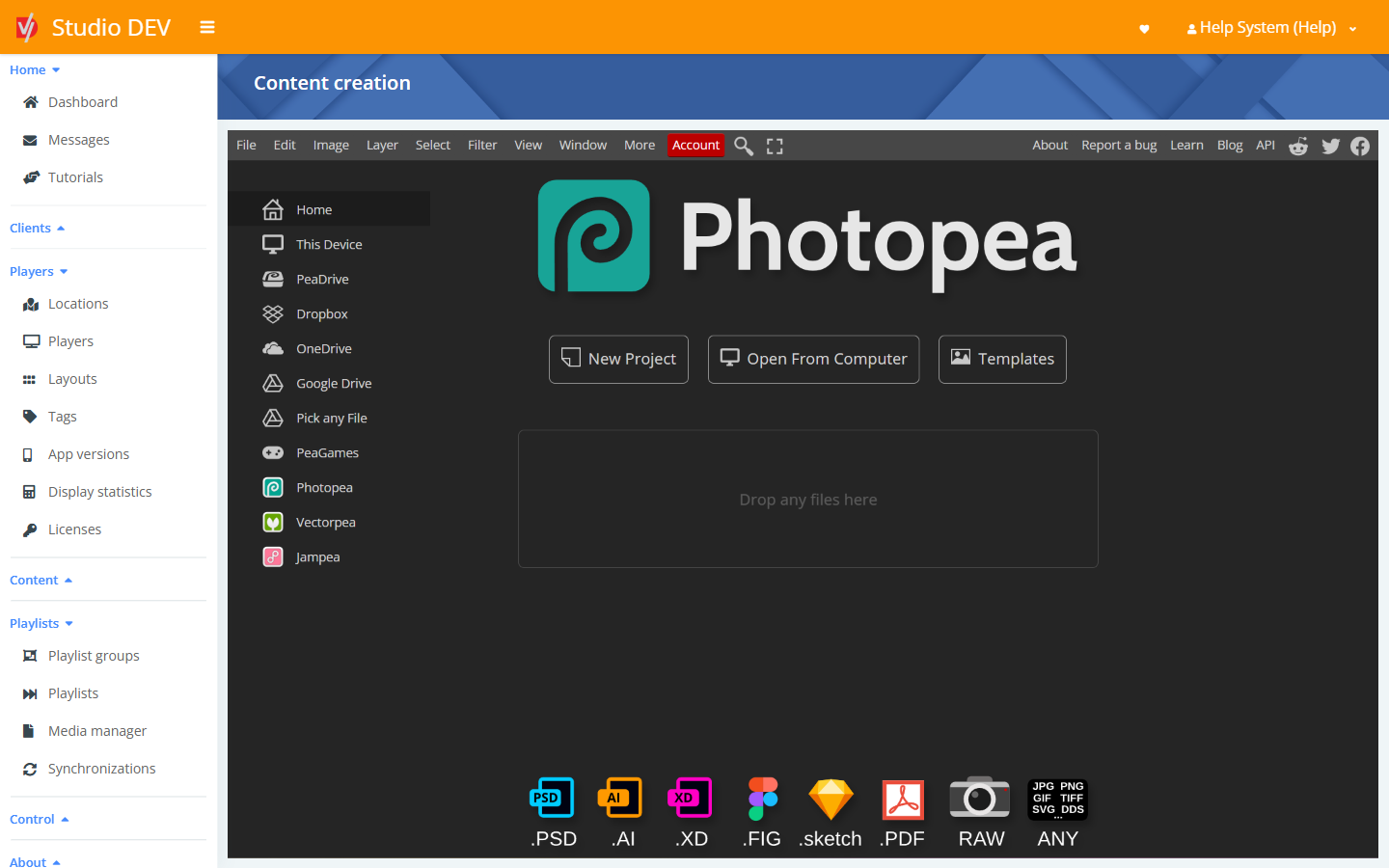
Task: Open Photopea's Twitter page icon
Action: point(1331,146)
